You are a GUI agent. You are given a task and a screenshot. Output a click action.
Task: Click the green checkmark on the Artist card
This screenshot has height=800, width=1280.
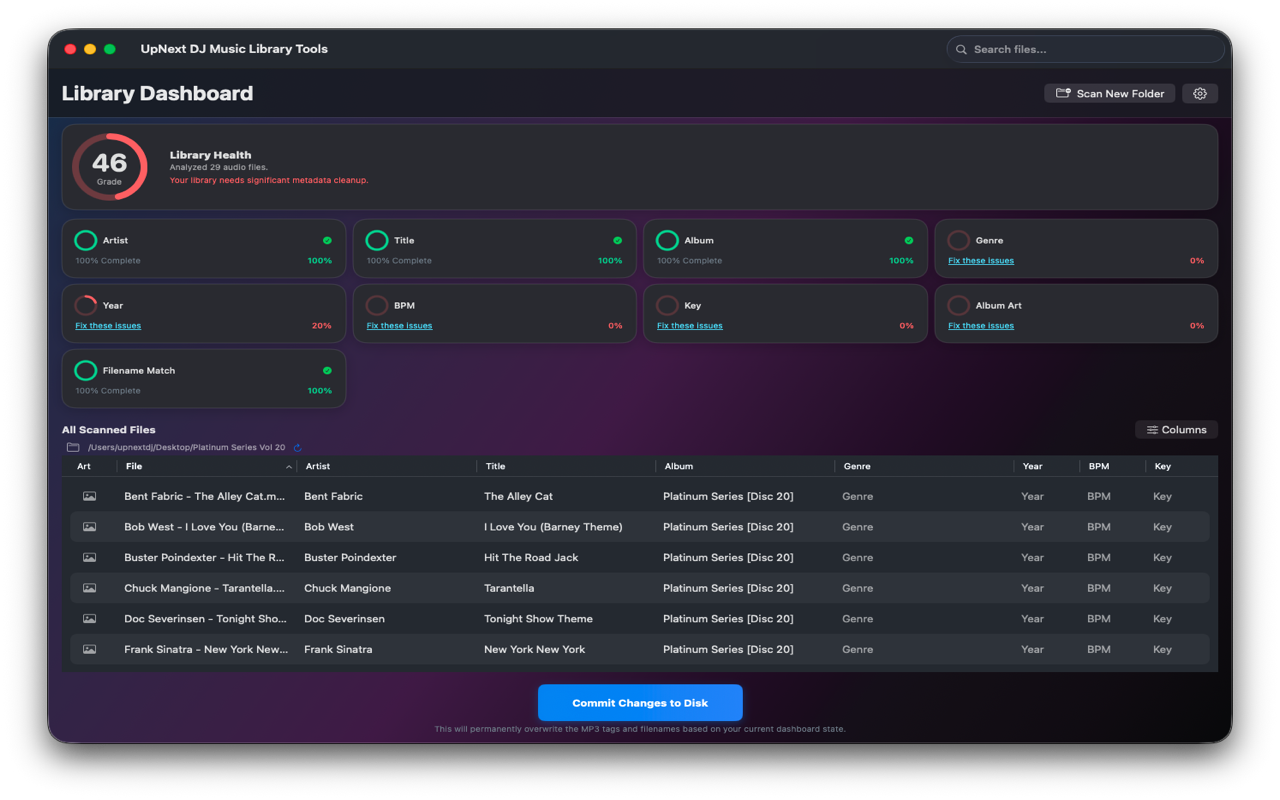[326, 240]
